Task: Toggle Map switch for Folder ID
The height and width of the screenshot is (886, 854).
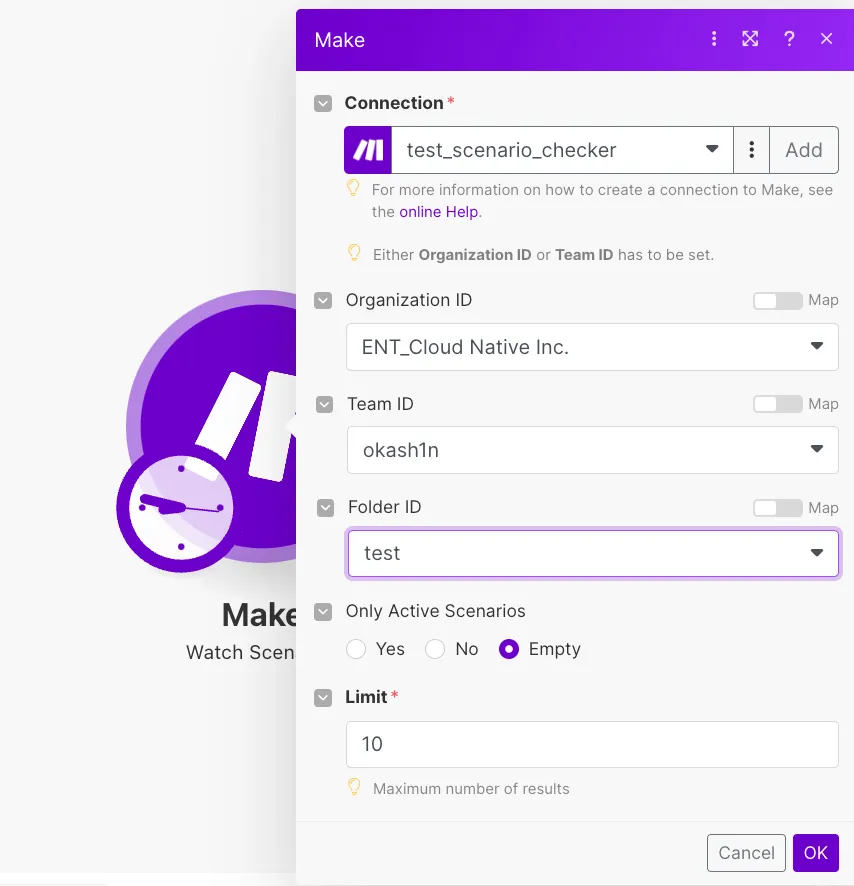Action: pyautogui.click(x=777, y=508)
